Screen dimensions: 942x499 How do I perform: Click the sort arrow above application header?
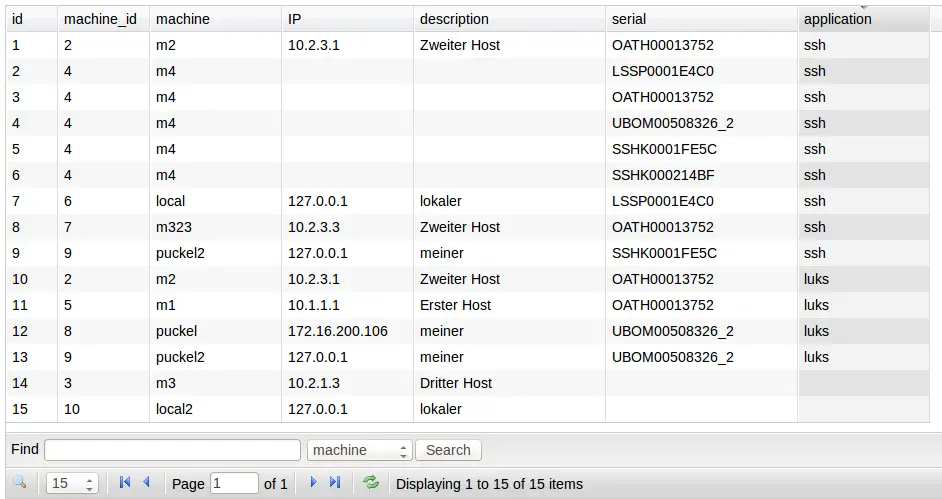(865, 8)
